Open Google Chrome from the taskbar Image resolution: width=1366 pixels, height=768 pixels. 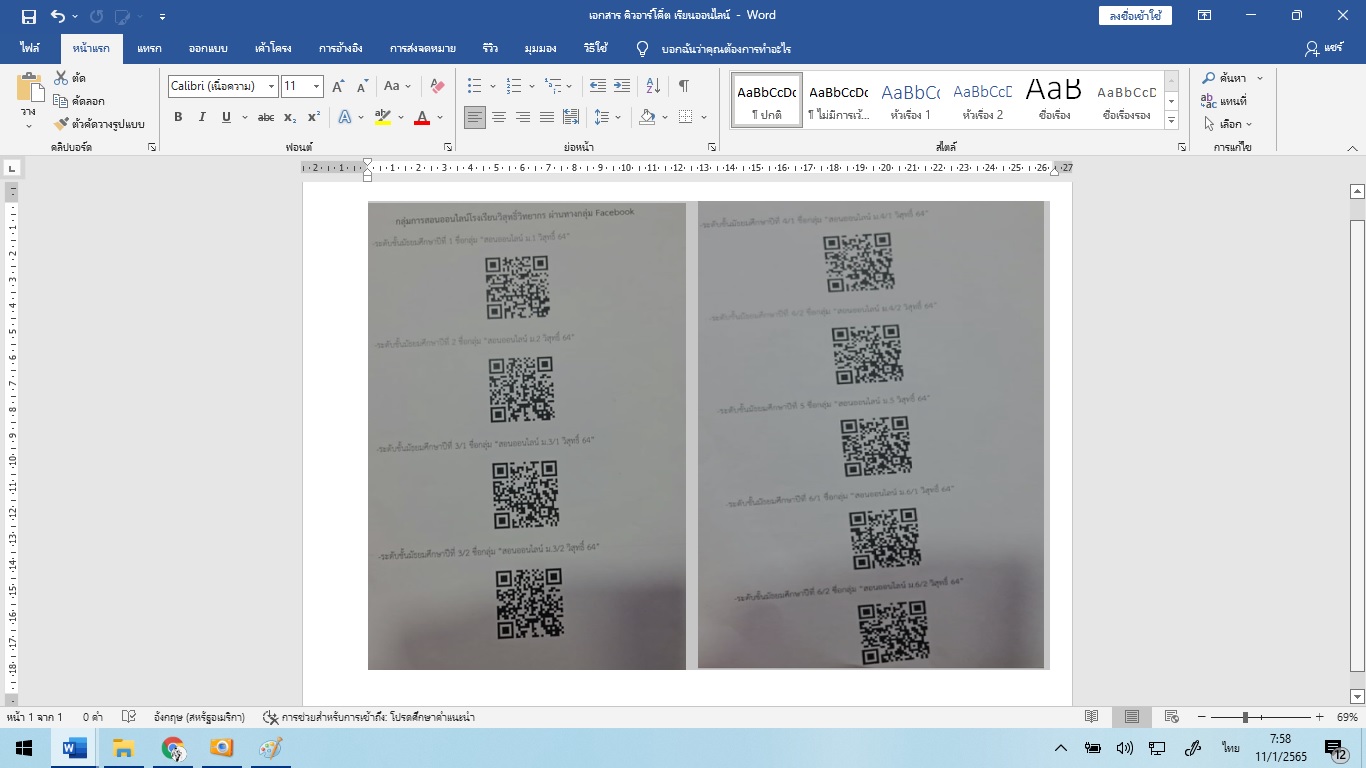173,748
